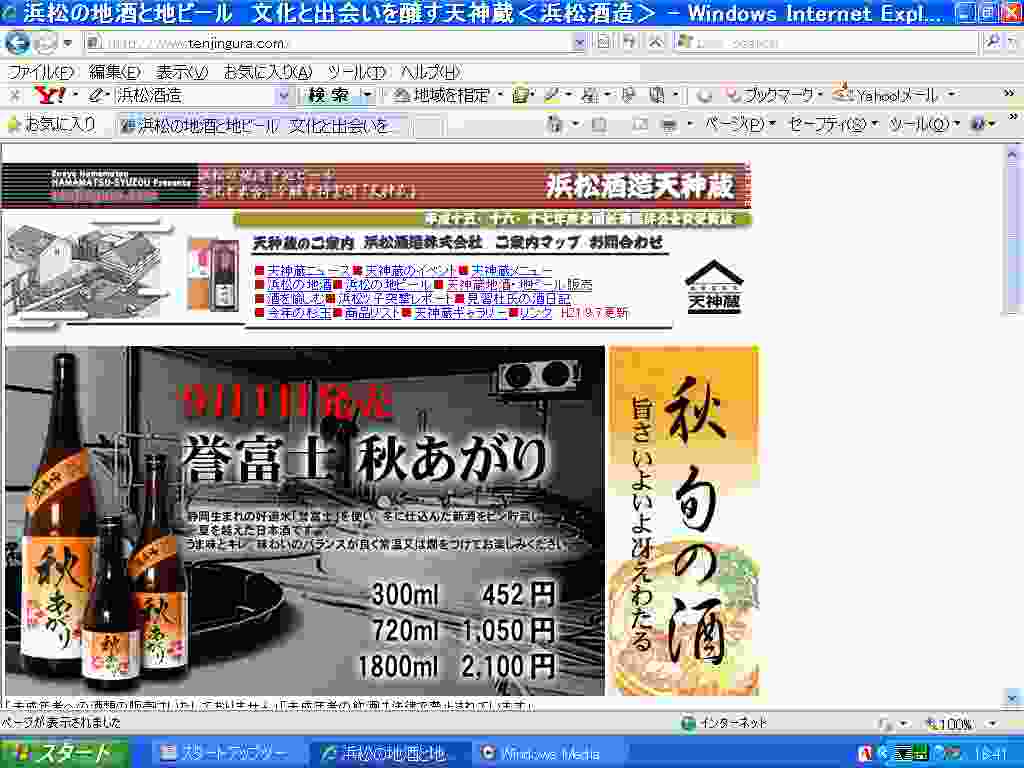Expand Yahoo toolbar overflow chevron
Viewport: 1024px width, 768px height.
1009,94
